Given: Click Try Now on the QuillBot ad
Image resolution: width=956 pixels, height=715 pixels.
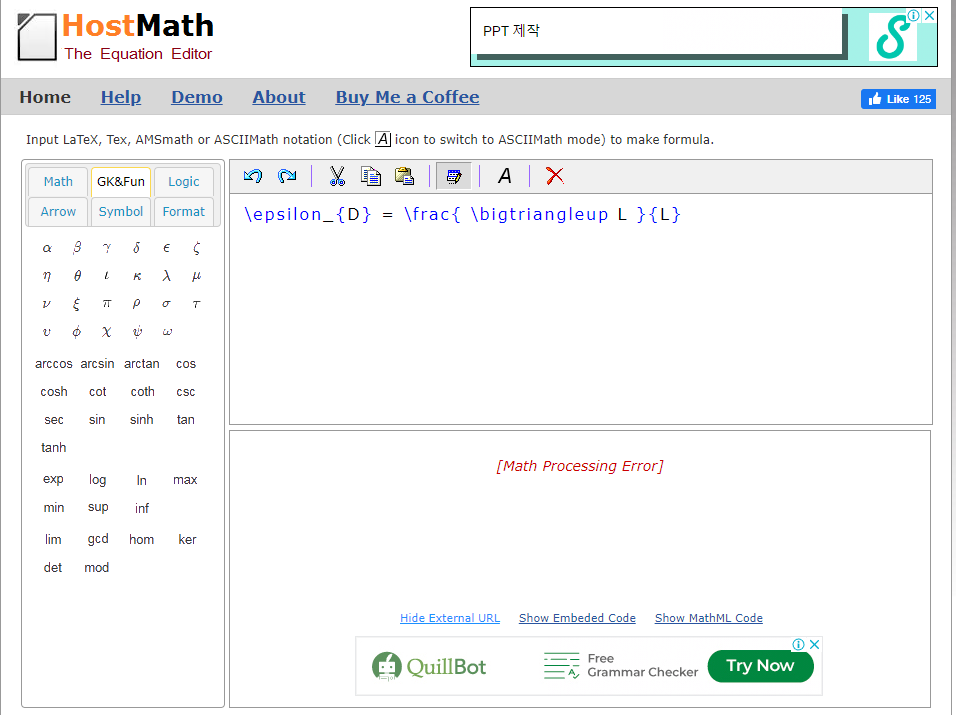Looking at the screenshot, I should [760, 666].
